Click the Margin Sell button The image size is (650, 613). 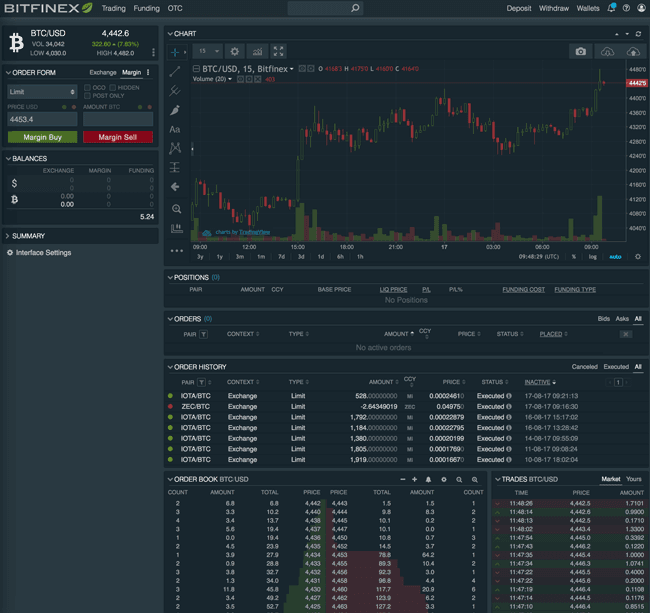point(118,137)
